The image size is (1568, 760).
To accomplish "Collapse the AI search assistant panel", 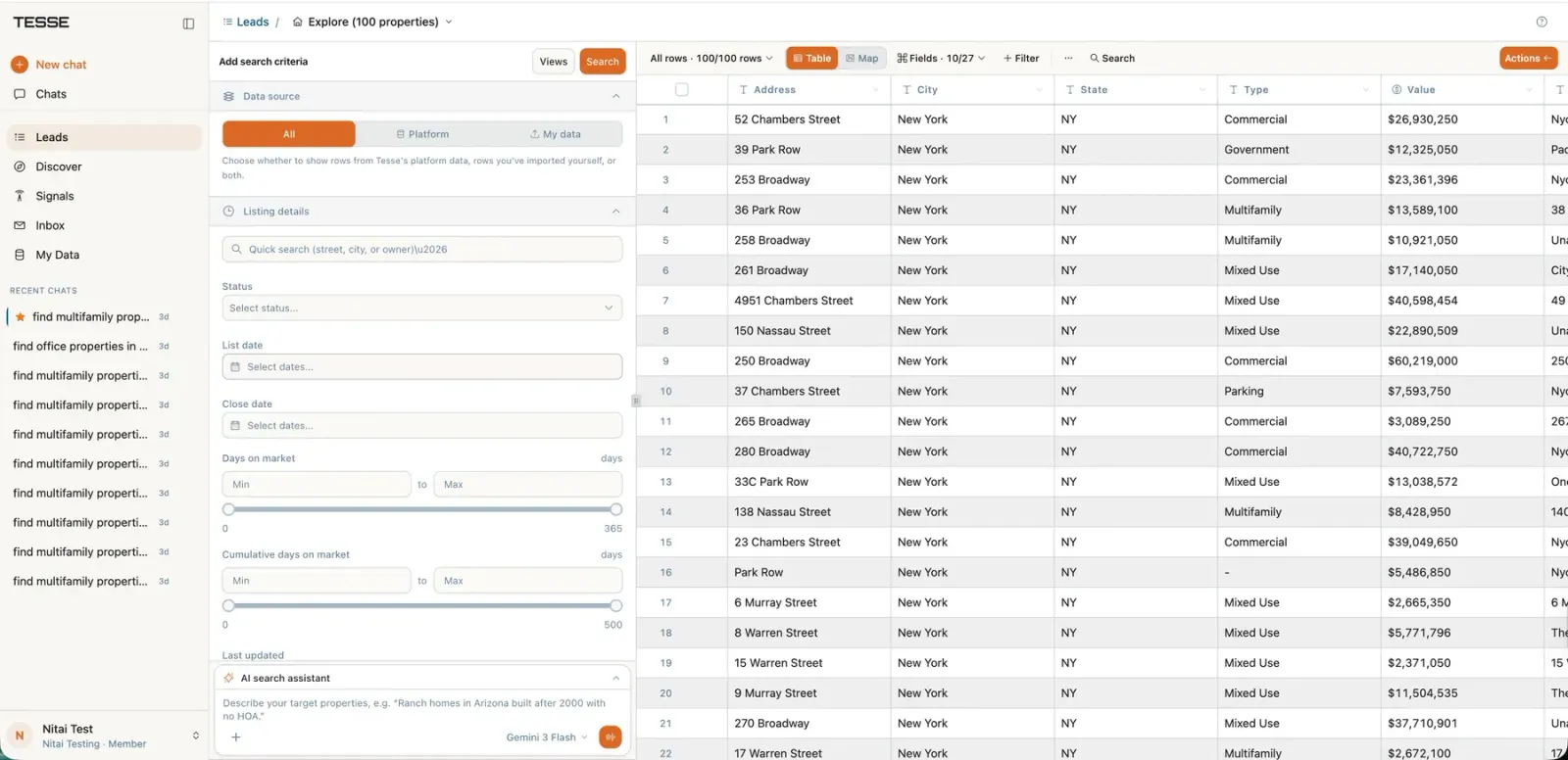I will 615,678.
